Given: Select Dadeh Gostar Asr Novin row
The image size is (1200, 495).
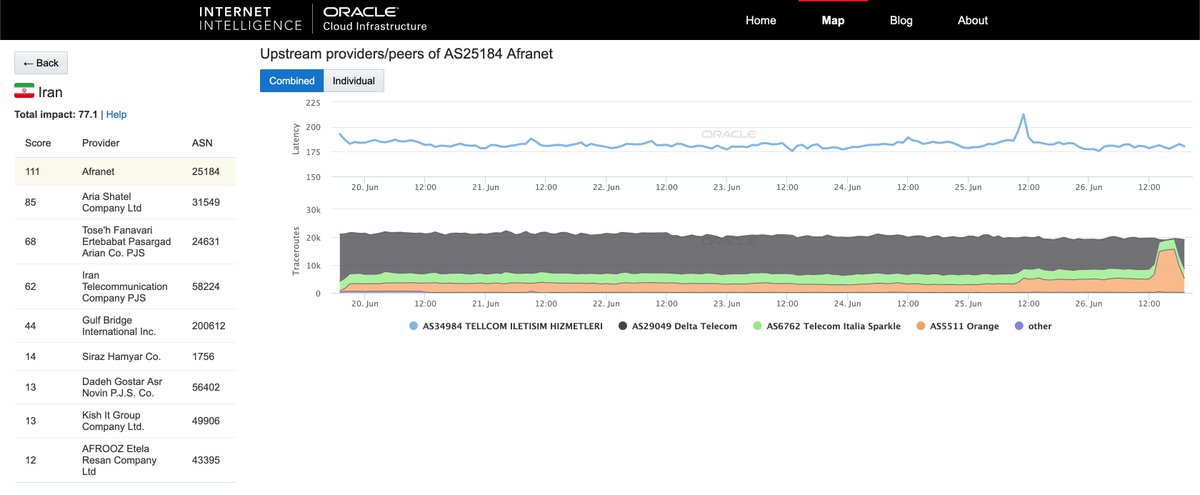Looking at the screenshot, I should (x=125, y=386).
